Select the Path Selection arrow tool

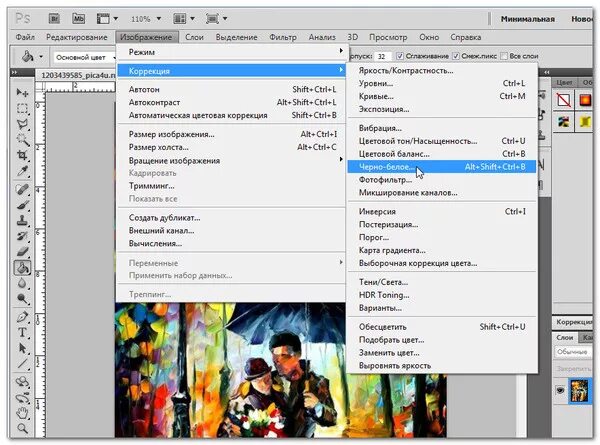coord(22,348)
